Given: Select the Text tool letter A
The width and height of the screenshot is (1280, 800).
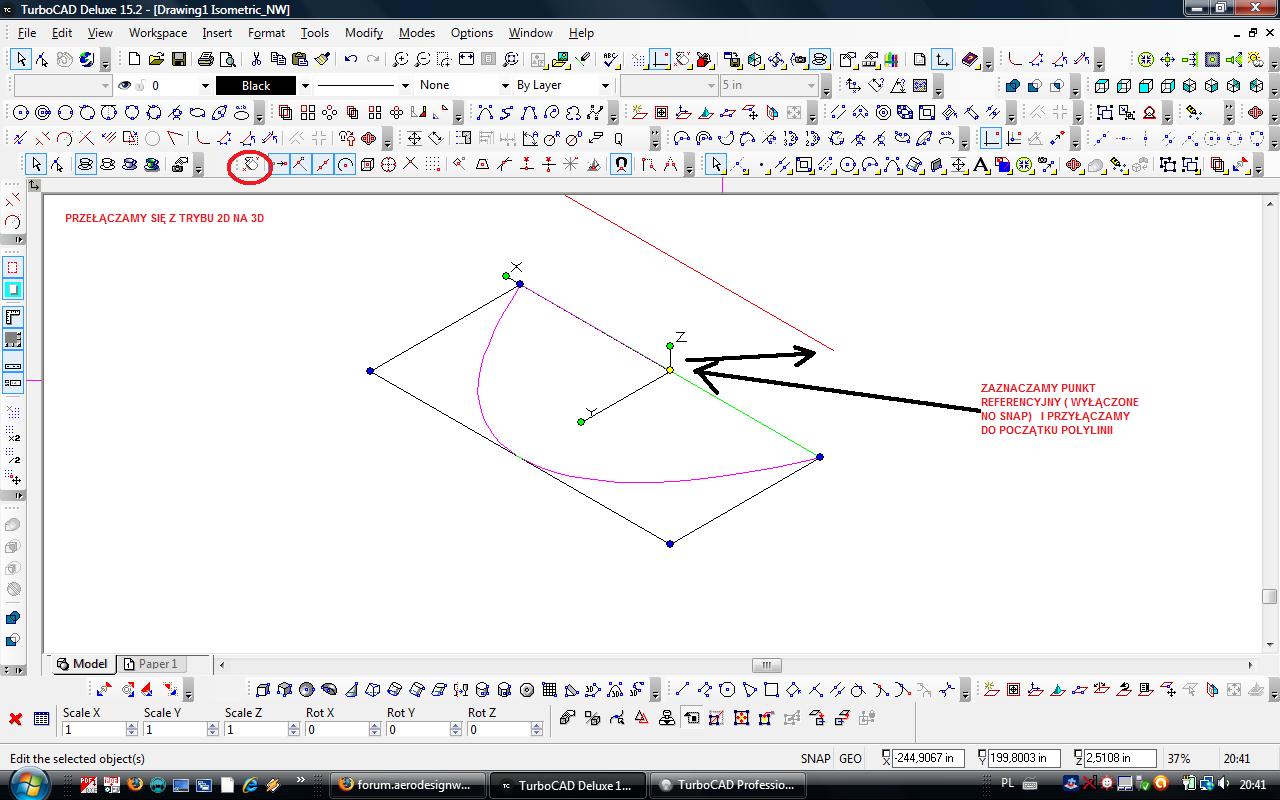Looking at the screenshot, I should 981,165.
